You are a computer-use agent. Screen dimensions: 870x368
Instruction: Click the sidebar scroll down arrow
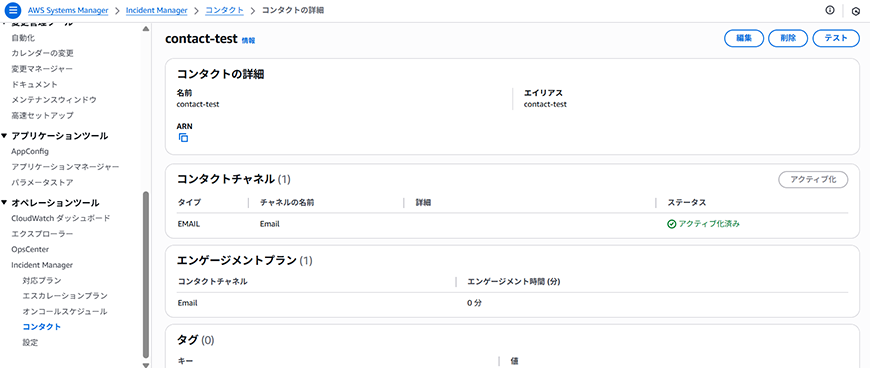[146, 365]
